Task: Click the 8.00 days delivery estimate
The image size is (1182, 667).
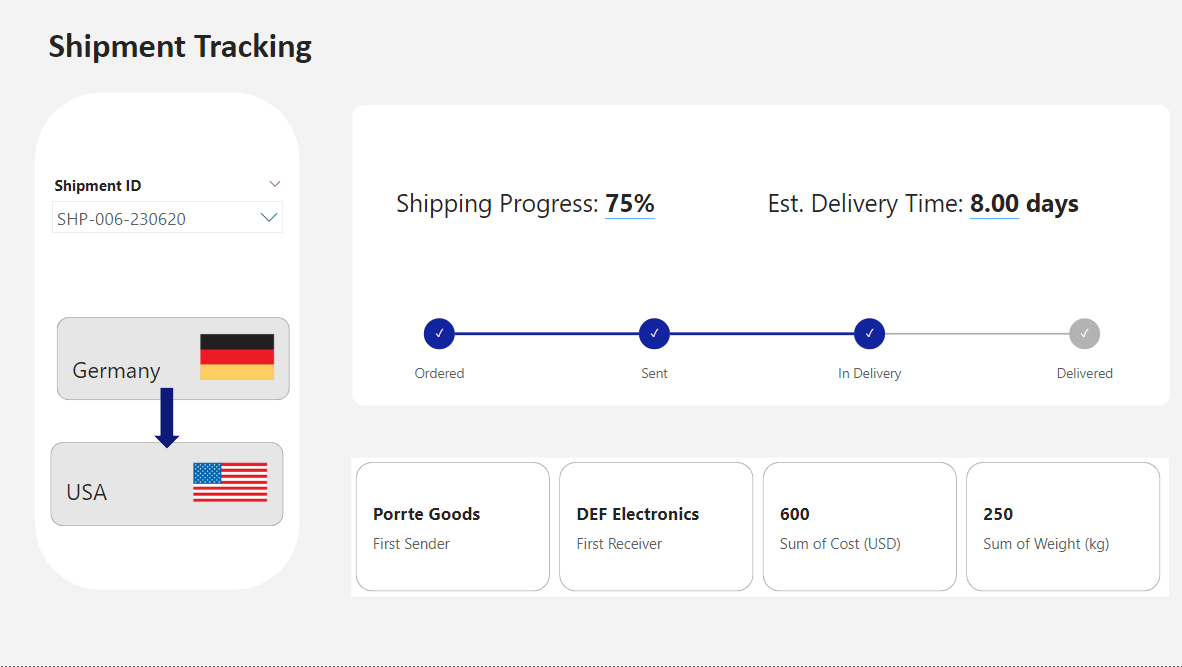Action: point(1024,204)
